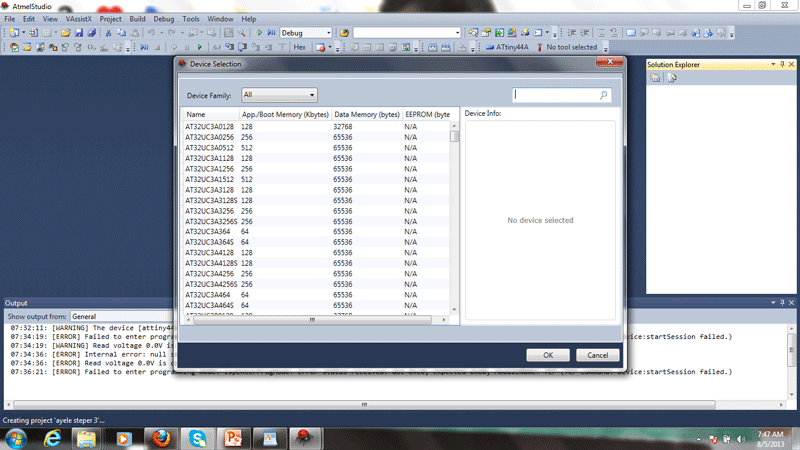Click the New Project toolbar icon
Screen dimensions: 800x450
(14, 33)
